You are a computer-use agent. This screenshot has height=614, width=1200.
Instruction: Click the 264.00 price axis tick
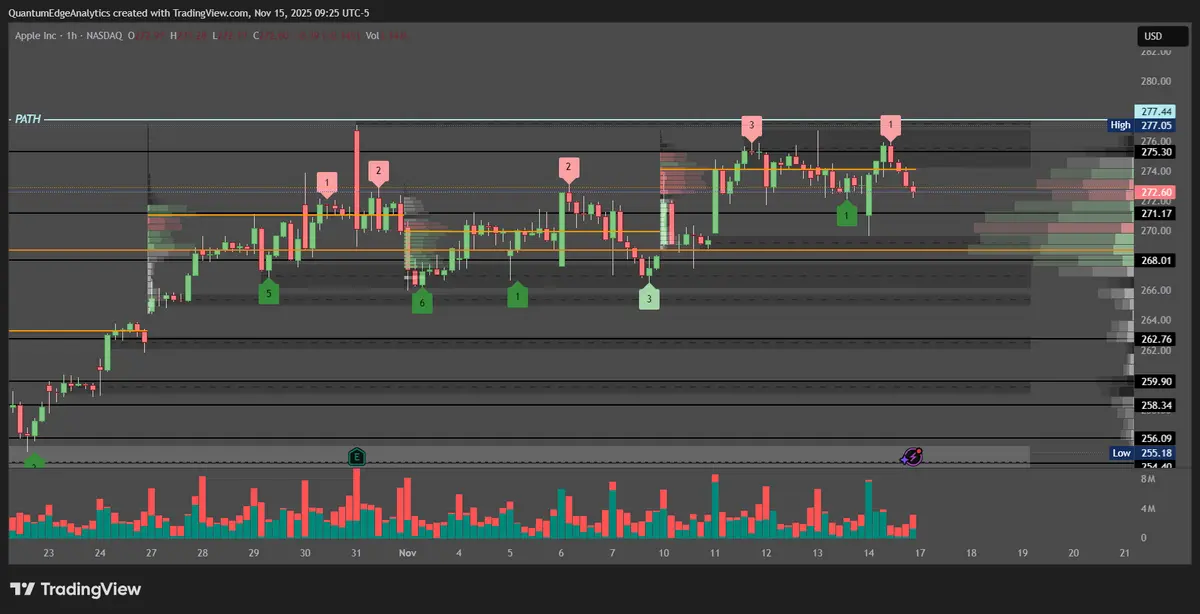[x=1155, y=320]
